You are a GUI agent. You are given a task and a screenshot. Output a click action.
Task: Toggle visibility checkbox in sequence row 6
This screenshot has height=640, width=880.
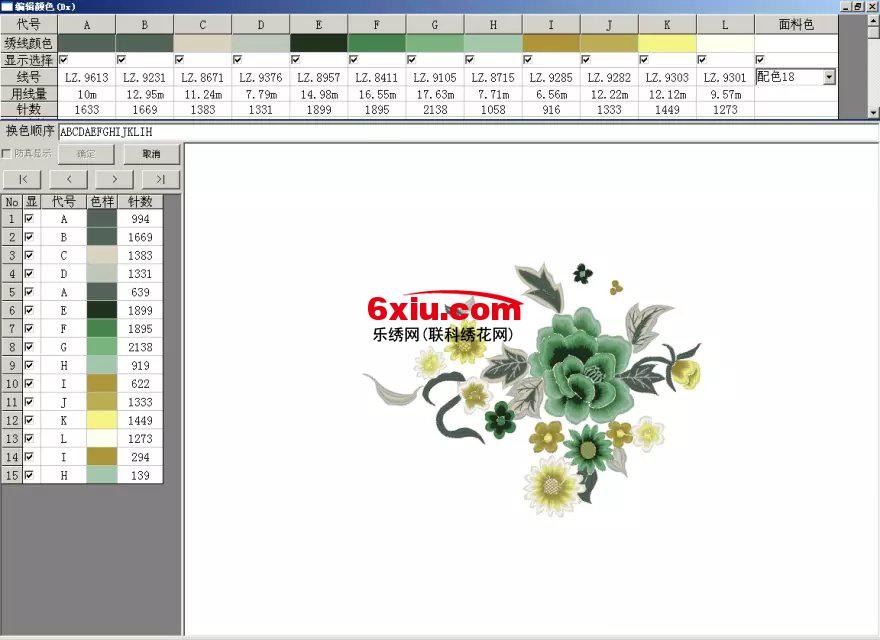pos(29,311)
